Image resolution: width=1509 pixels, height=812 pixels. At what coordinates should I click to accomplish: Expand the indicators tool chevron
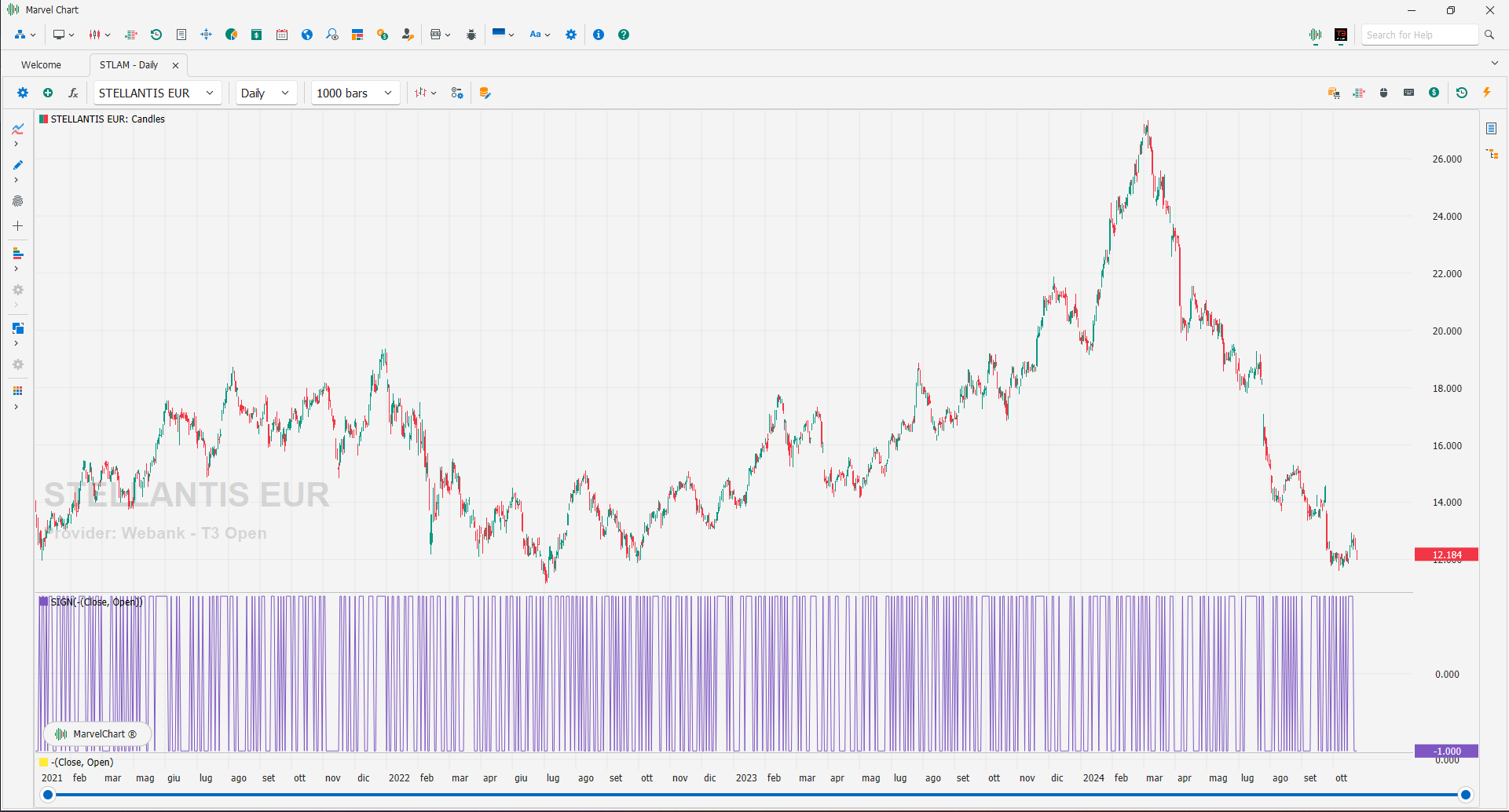tap(16, 144)
